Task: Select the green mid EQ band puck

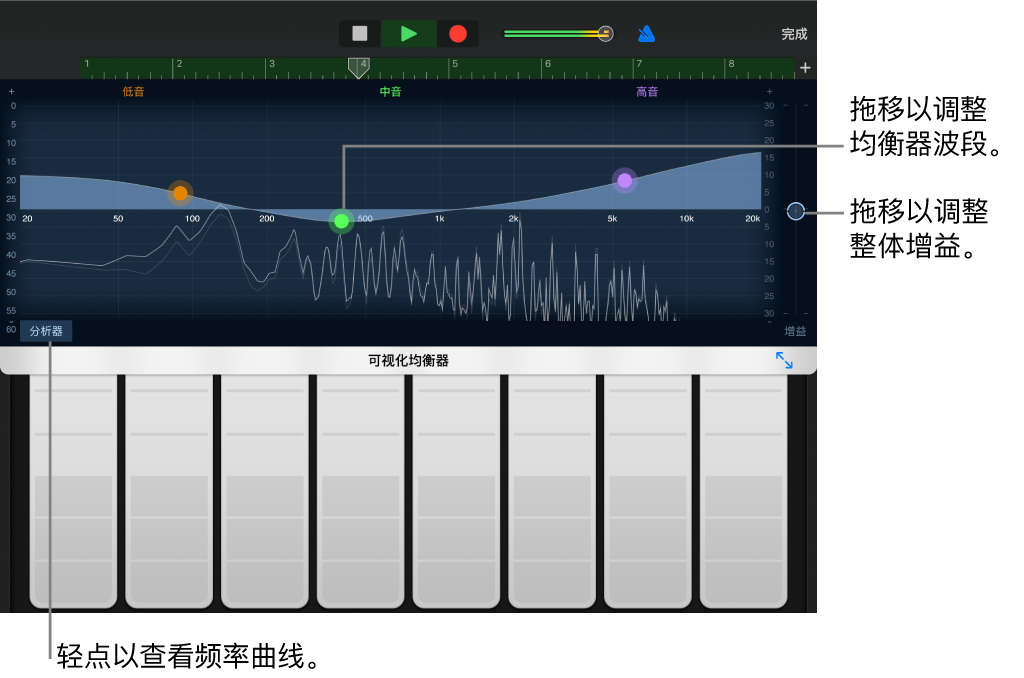Action: [x=342, y=221]
